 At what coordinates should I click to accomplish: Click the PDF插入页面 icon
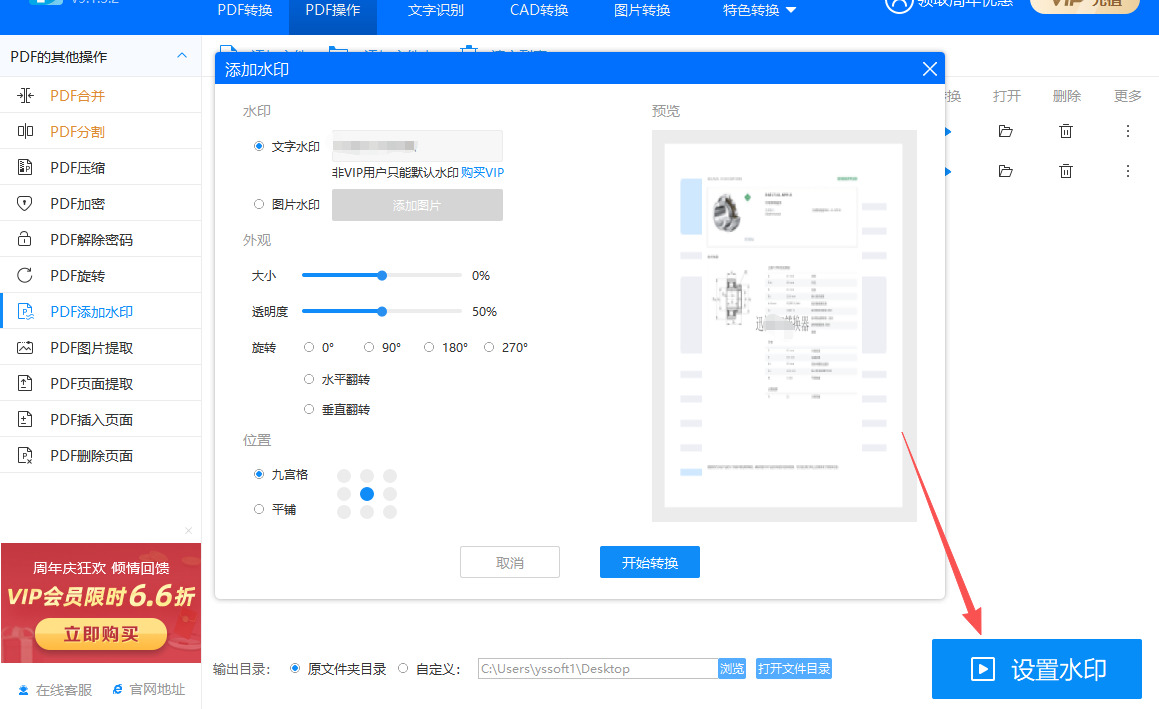tap(25, 420)
